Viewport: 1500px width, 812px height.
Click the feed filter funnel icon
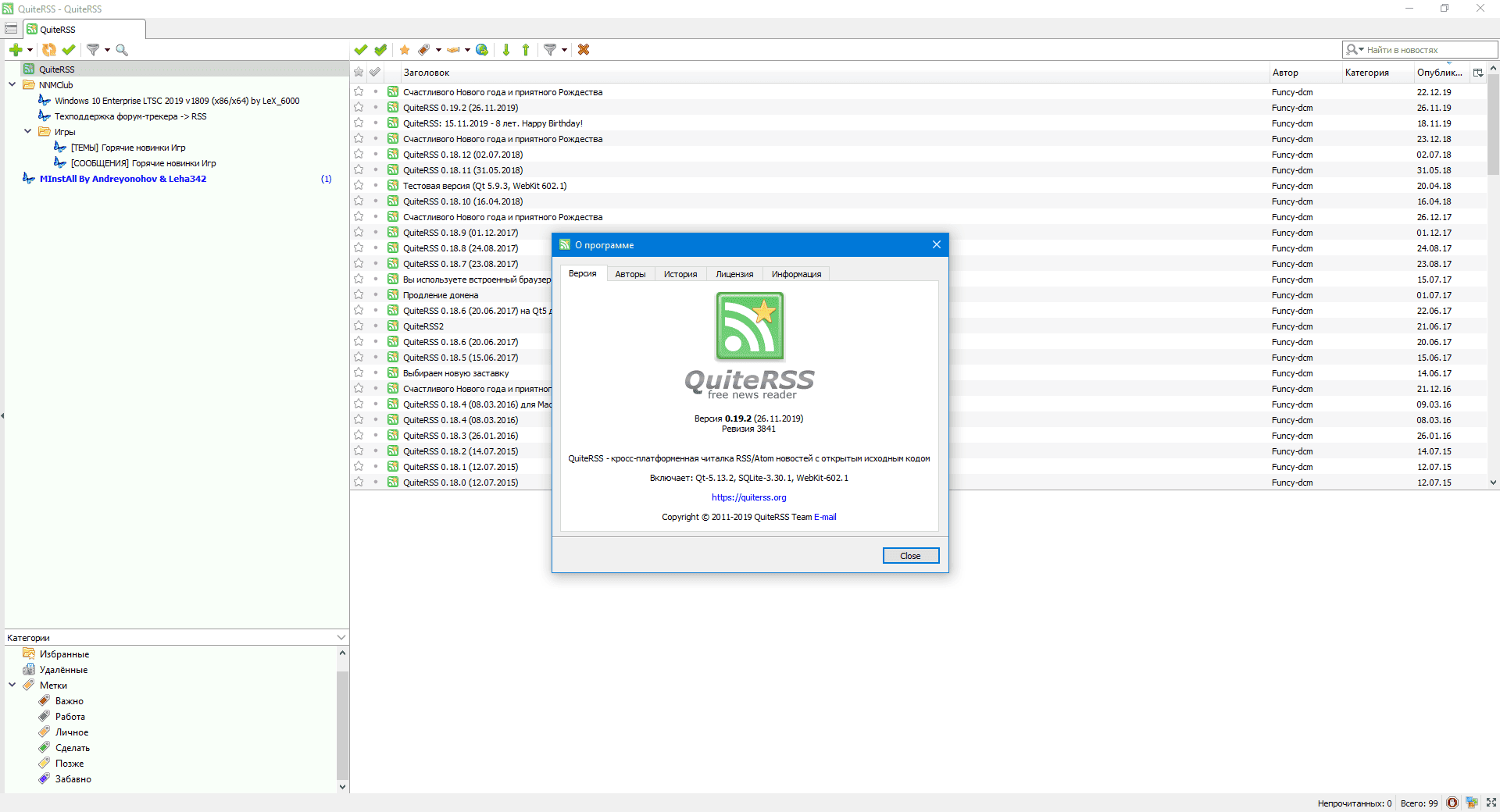click(x=93, y=50)
